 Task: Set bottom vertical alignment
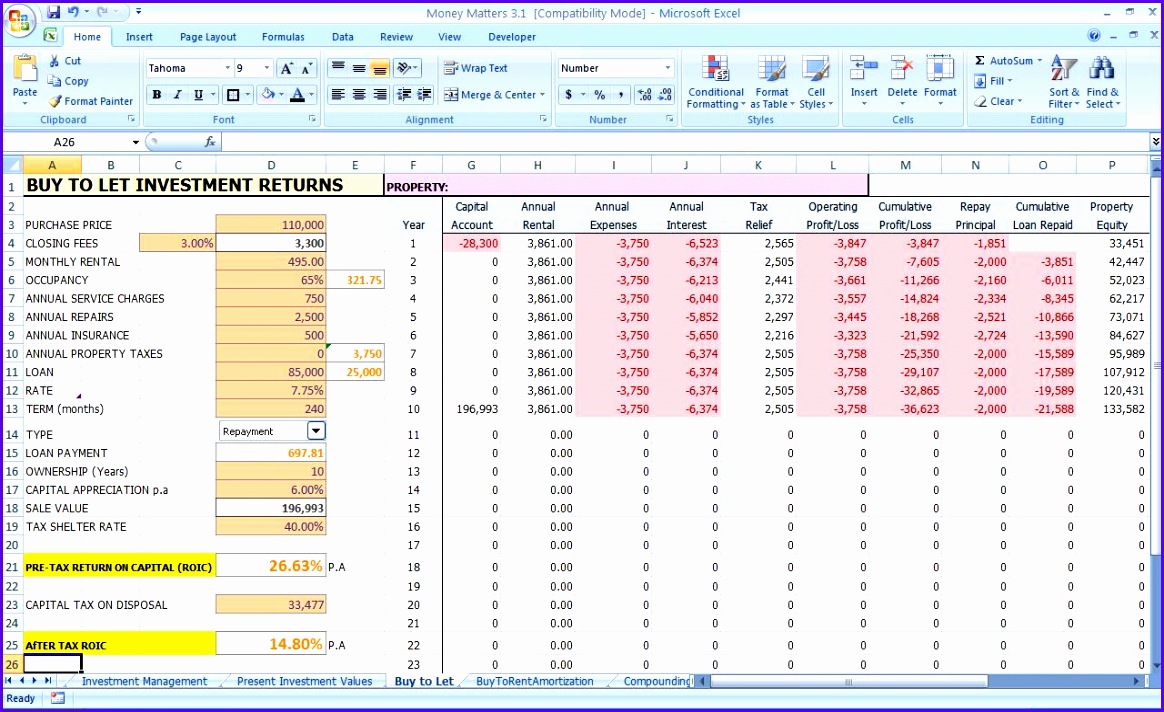(379, 68)
